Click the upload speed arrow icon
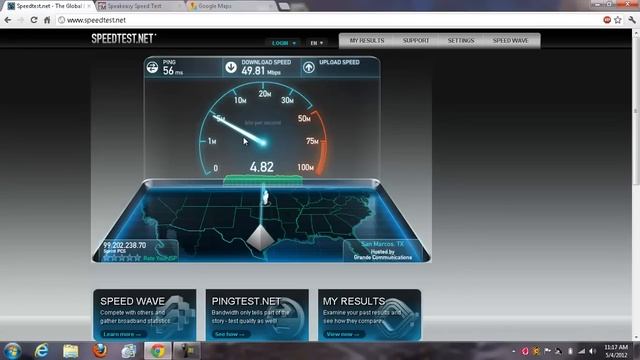 [309, 67]
